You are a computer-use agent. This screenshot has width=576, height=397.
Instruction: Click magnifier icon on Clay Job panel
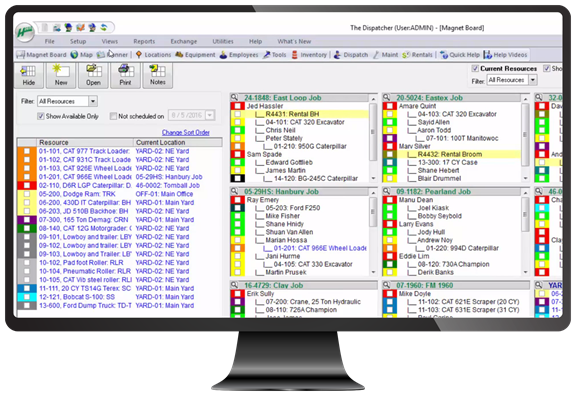[x=234, y=285]
